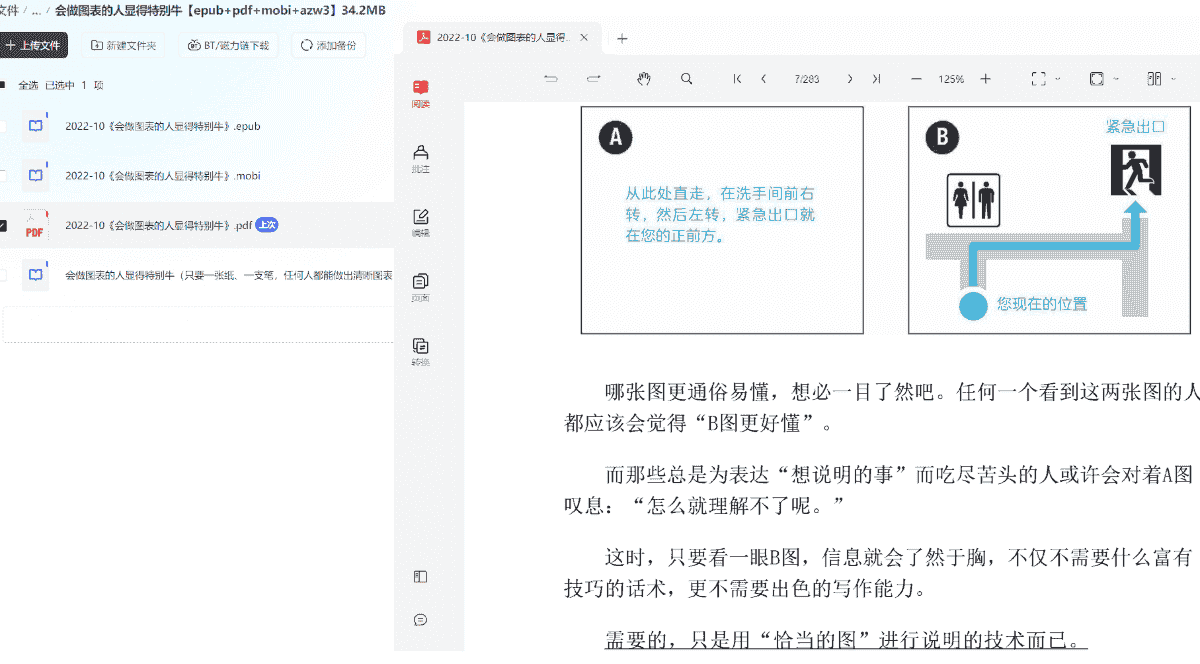1200x664 pixels.
Task: Select the hand pan tool
Action: (x=644, y=79)
